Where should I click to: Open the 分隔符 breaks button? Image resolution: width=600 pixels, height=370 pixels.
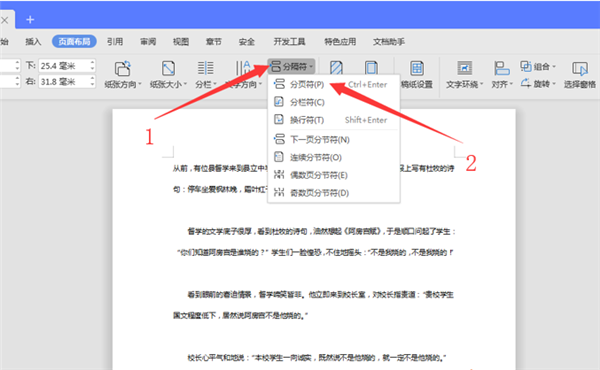click(292, 66)
